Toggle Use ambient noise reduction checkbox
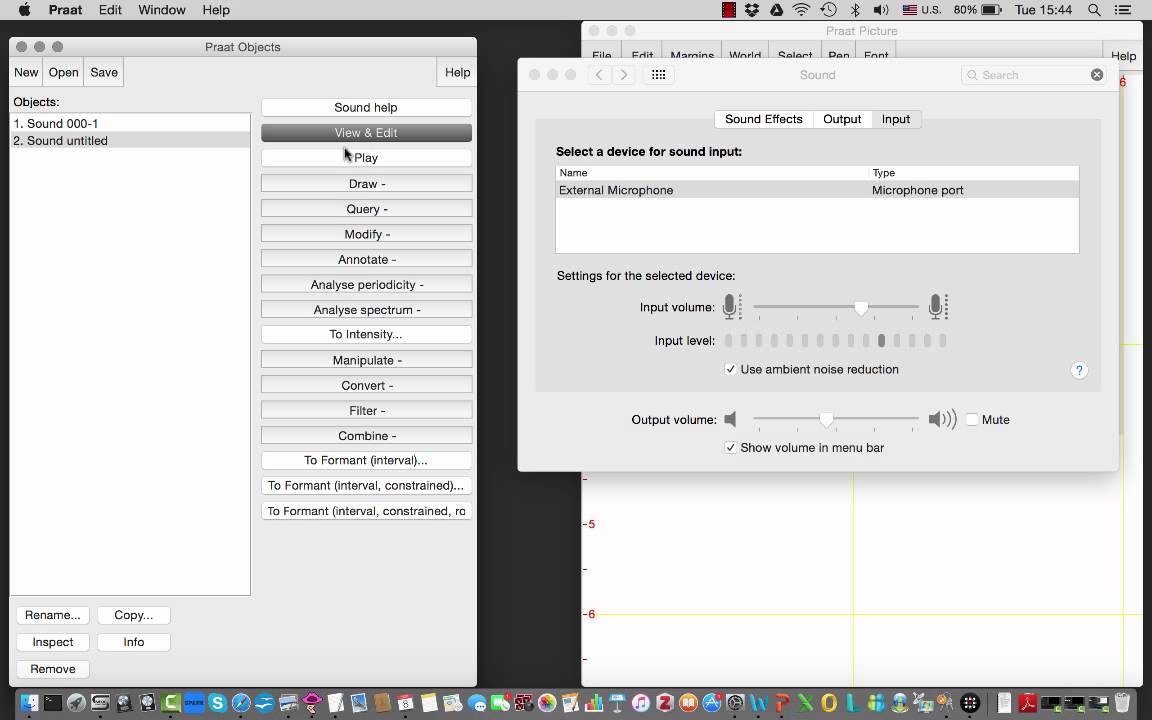 click(730, 370)
